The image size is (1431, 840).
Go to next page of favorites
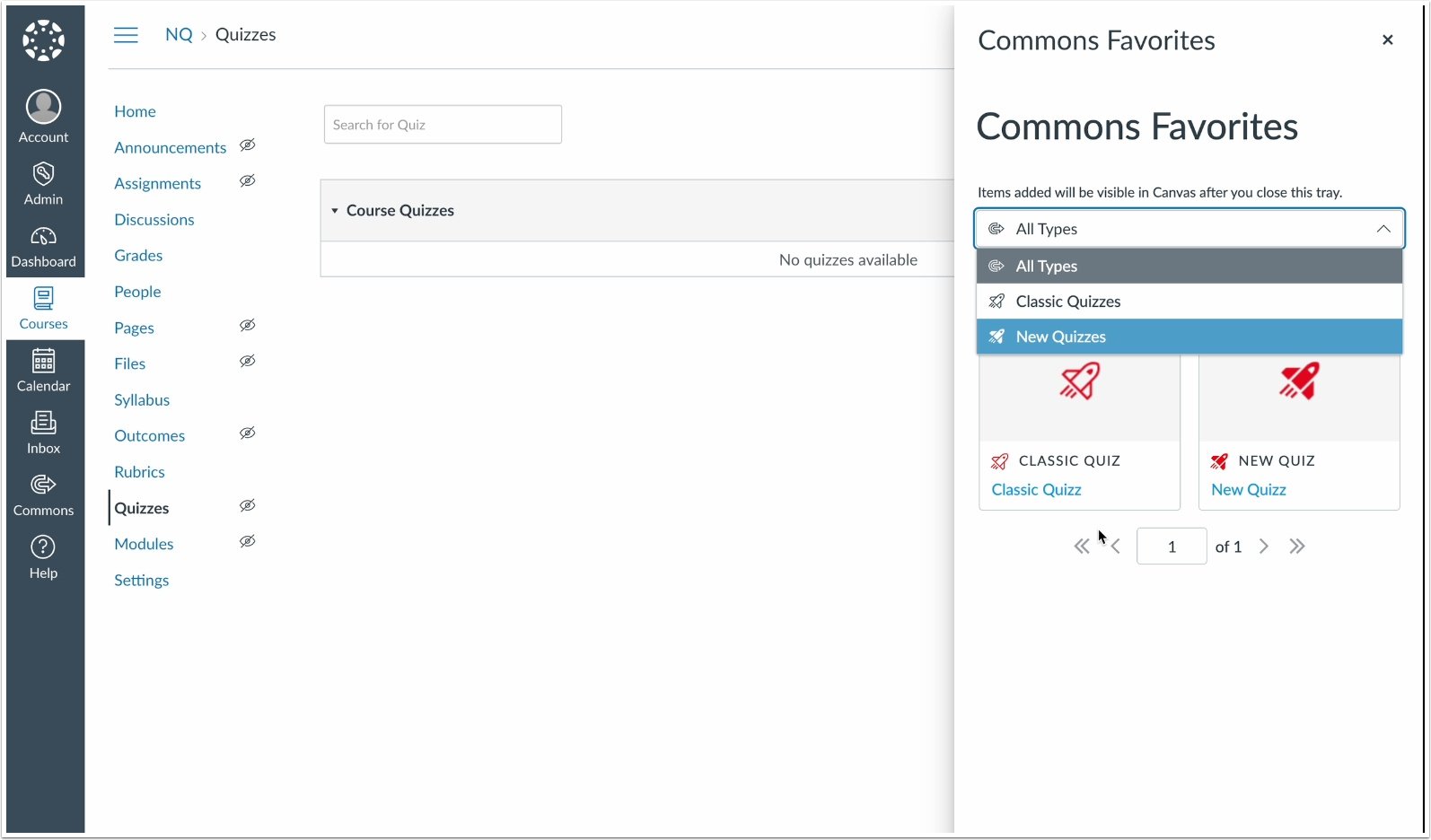coord(1264,547)
